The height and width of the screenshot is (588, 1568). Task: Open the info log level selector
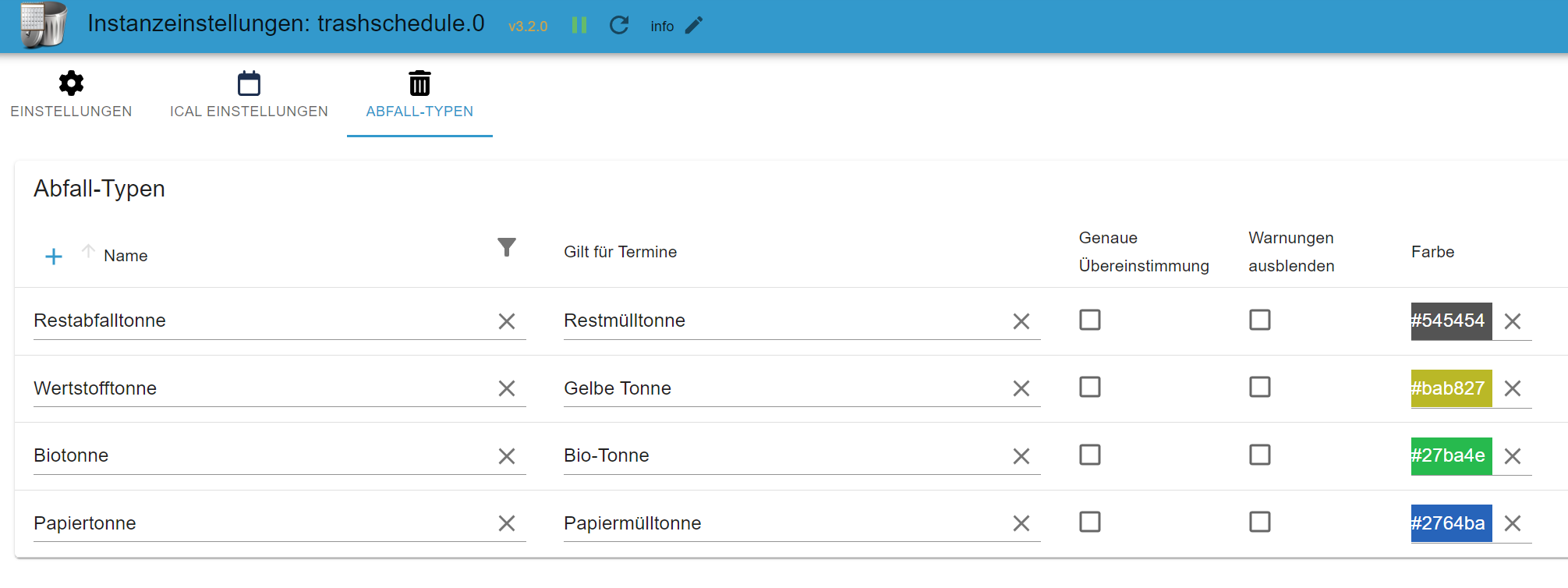pos(662,27)
